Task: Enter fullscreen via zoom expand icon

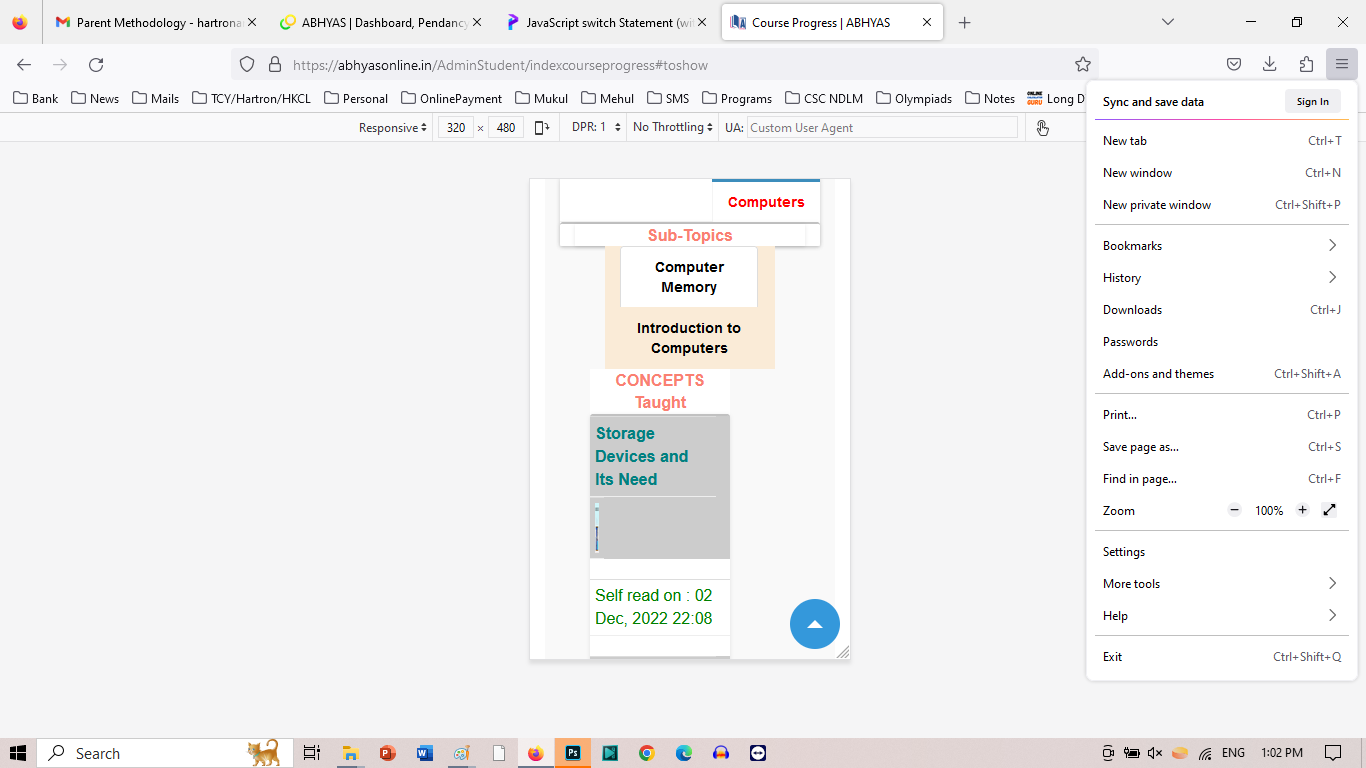Action: [1329, 510]
